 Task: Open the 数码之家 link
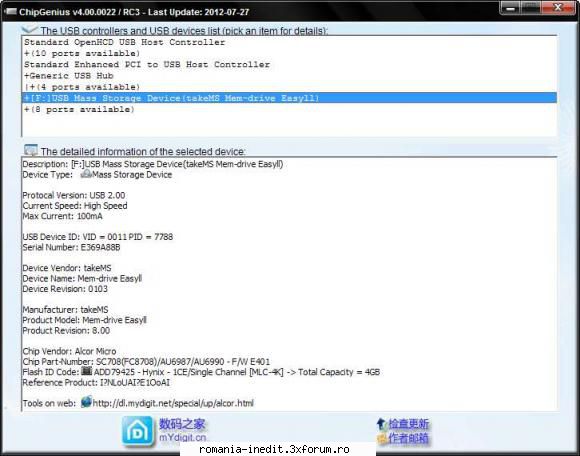click(x=182, y=424)
